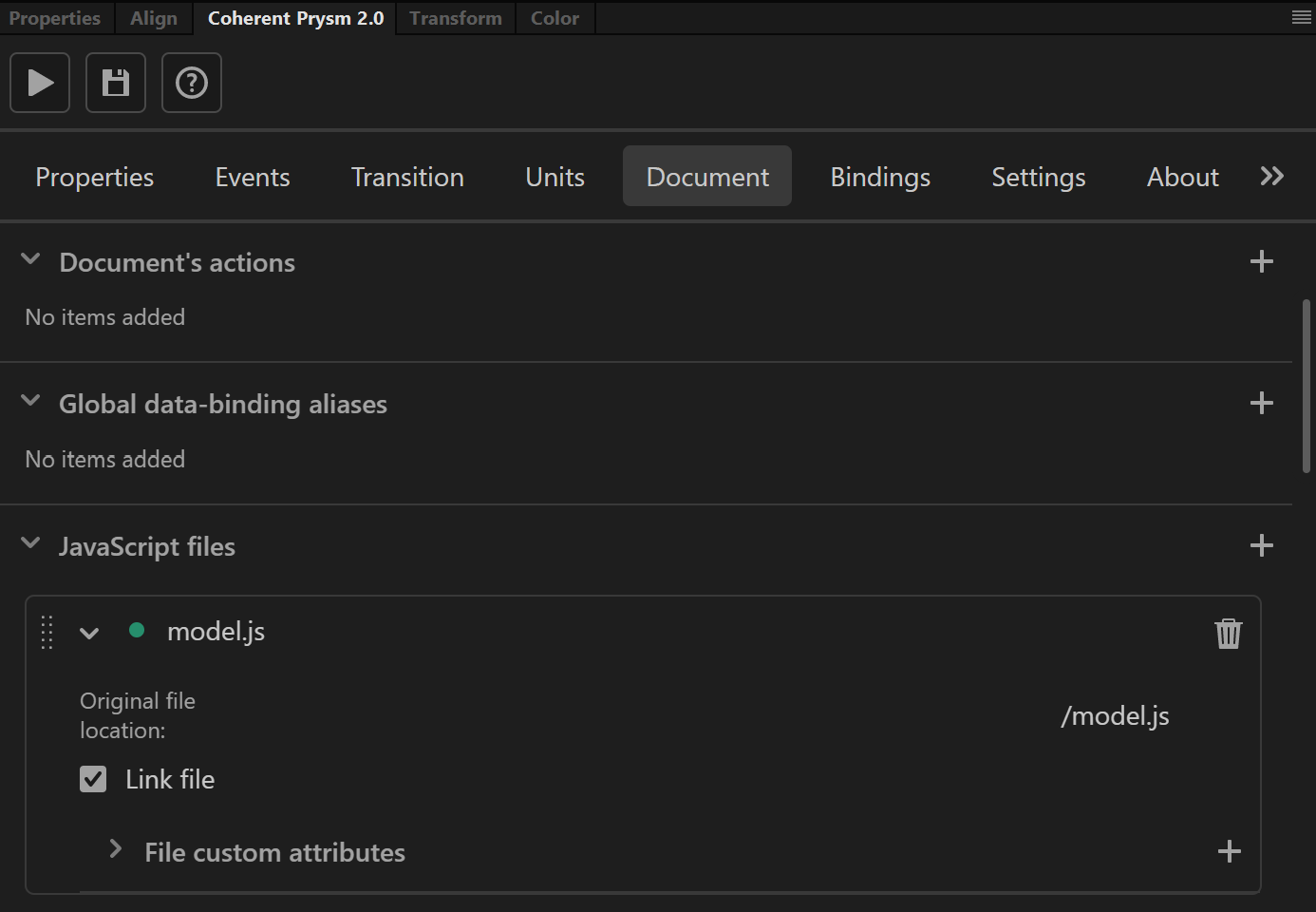Click the /model.js file path
Viewport: 1316px width, 912px height.
pyautogui.click(x=1116, y=715)
